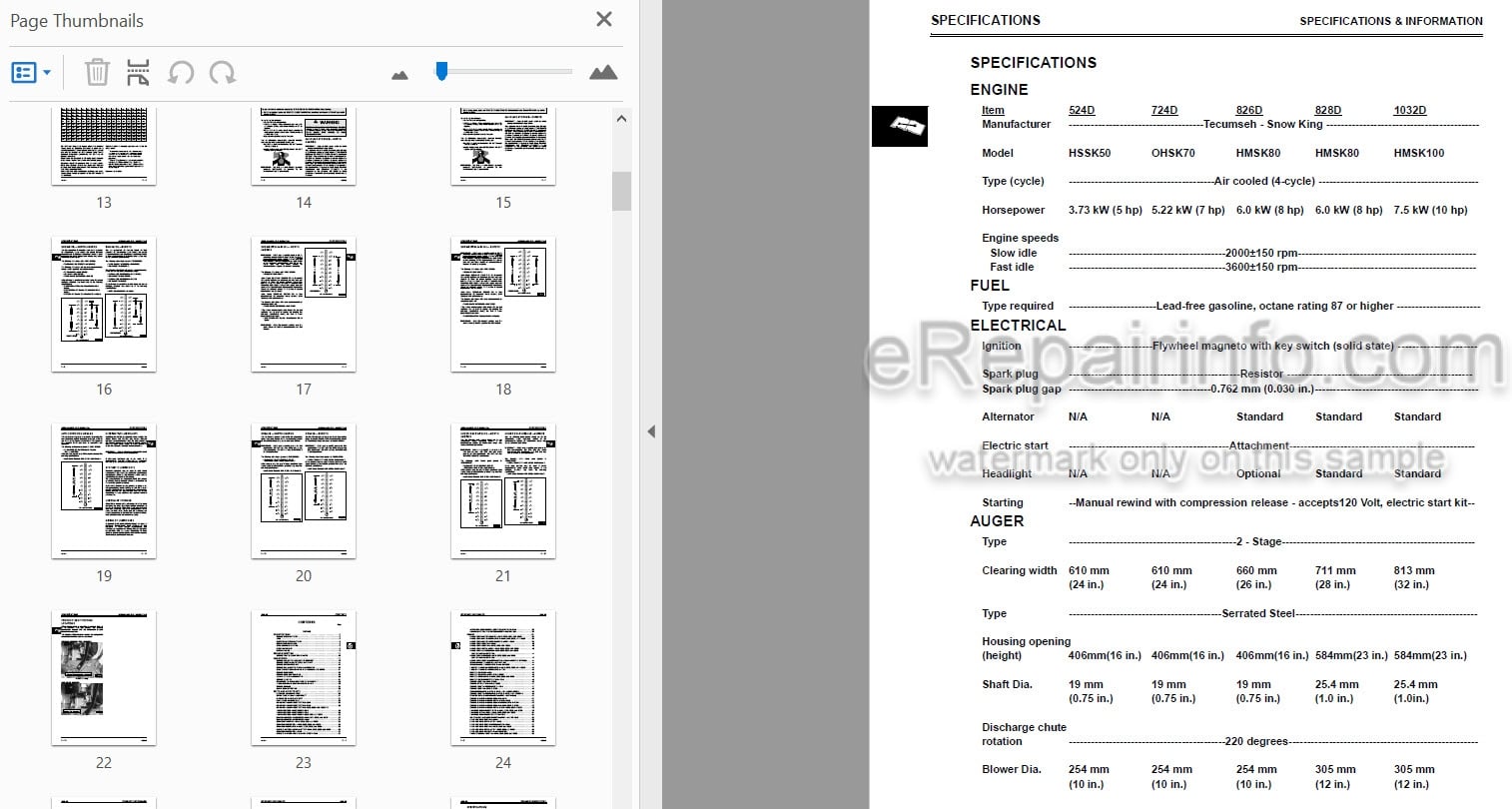1512x809 pixels.
Task: Click the 'HSSK50' model value
Action: (1090, 153)
